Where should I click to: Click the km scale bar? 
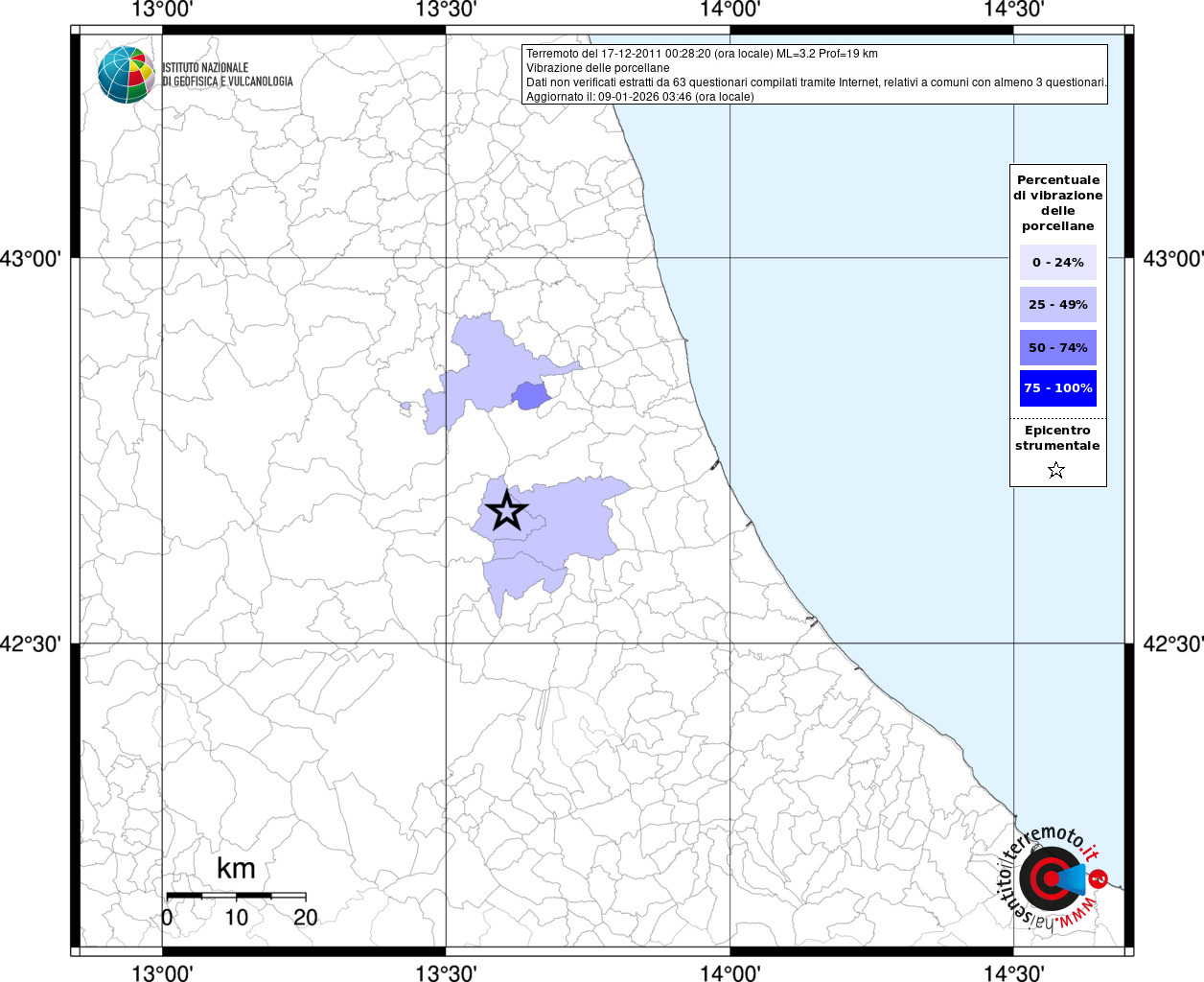pos(236,896)
